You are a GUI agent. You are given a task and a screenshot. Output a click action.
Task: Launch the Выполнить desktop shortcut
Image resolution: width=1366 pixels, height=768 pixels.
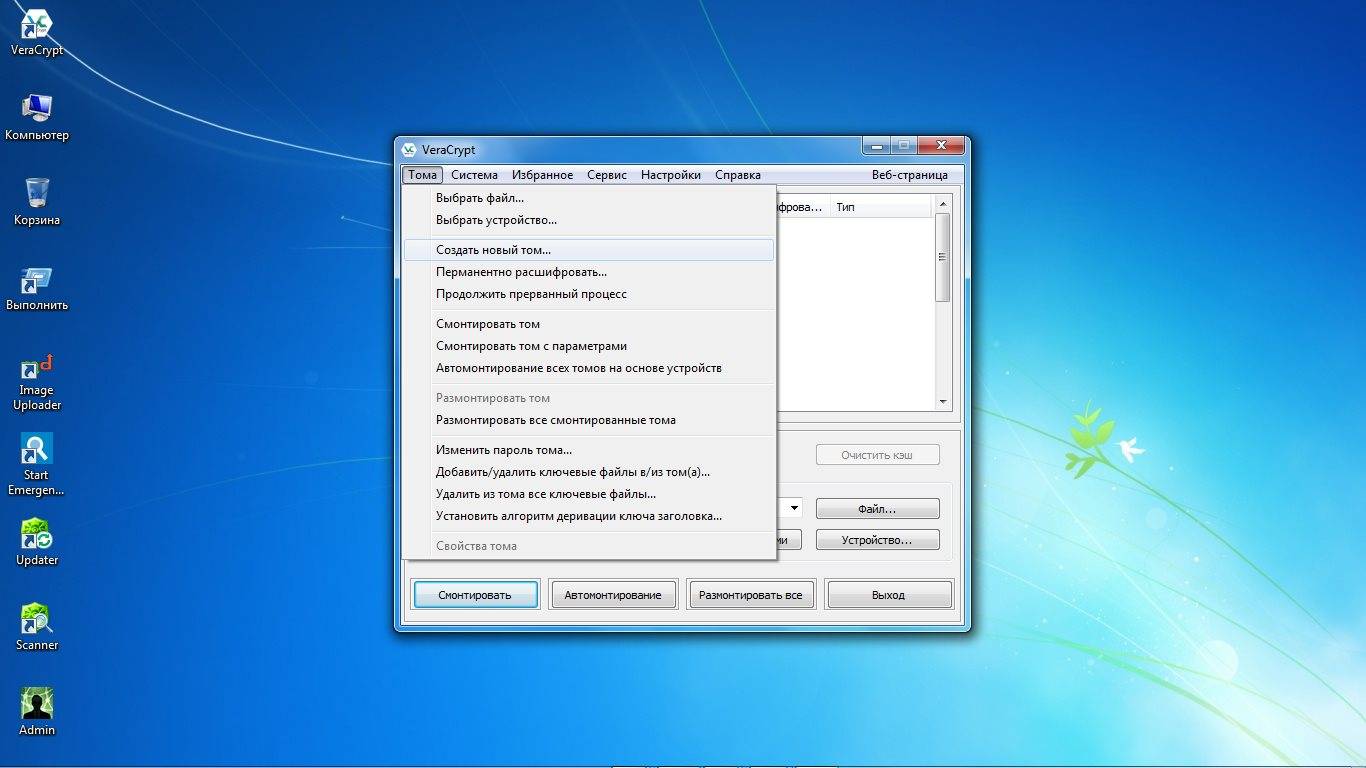point(37,288)
